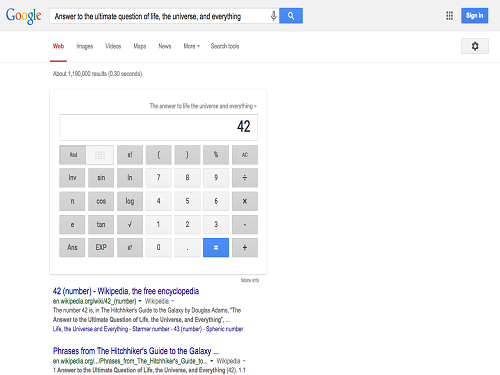Toggle the Rad angle mode

tap(73, 155)
